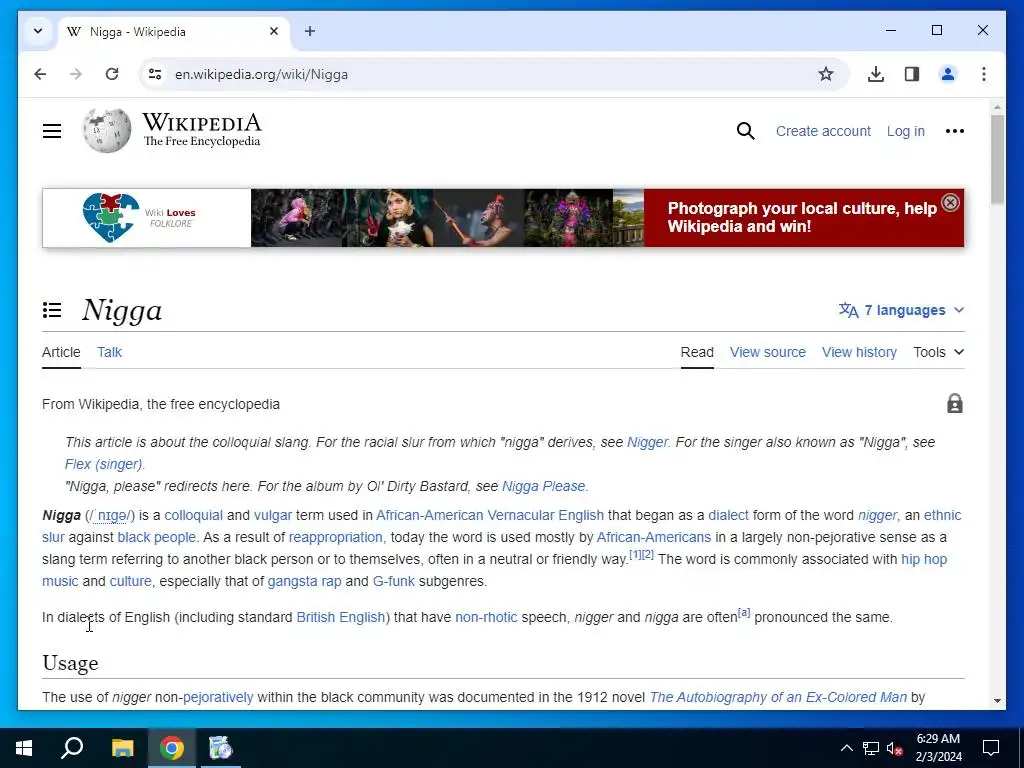1024x768 pixels.
Task: Open the three-dot personal tools menu
Action: coord(954,131)
